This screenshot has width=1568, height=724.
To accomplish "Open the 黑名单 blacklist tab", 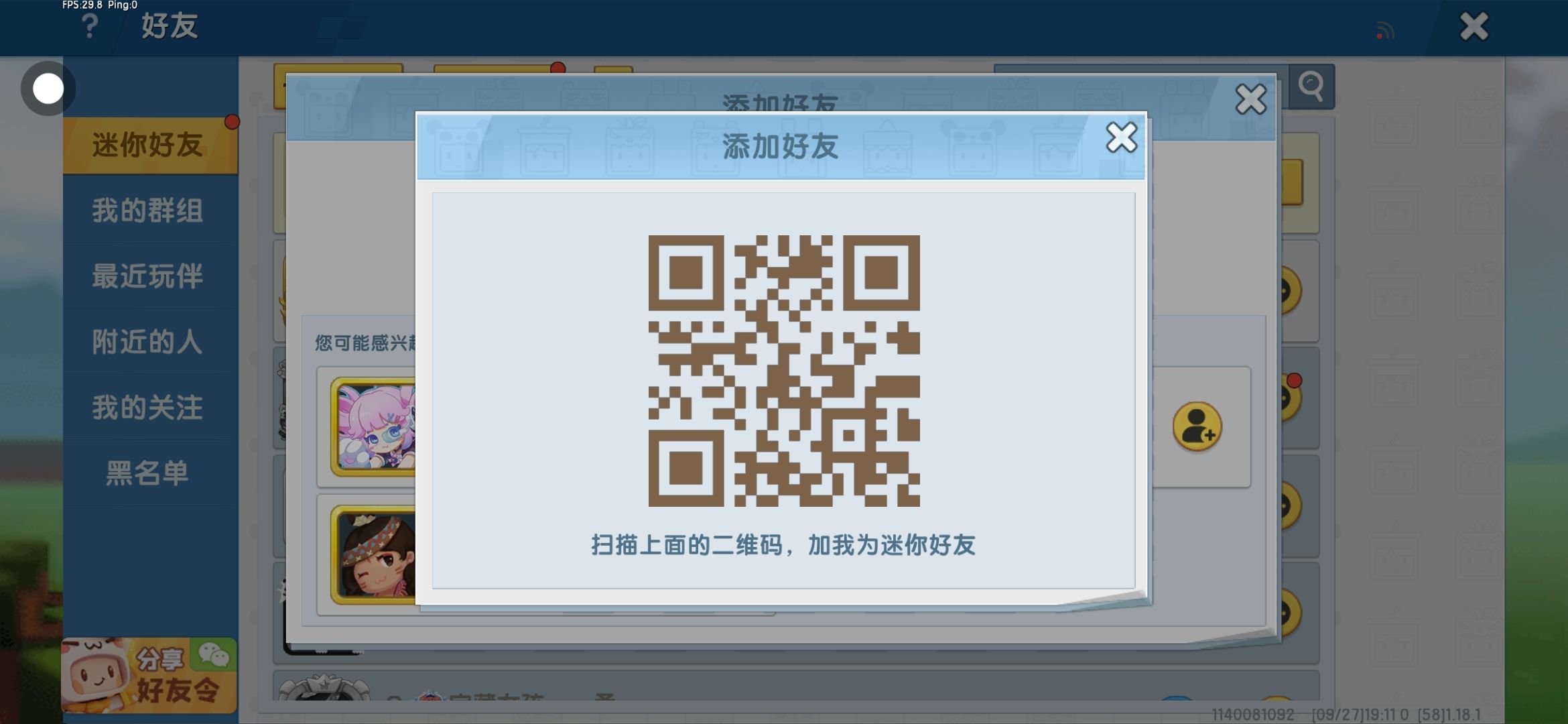I will (147, 473).
